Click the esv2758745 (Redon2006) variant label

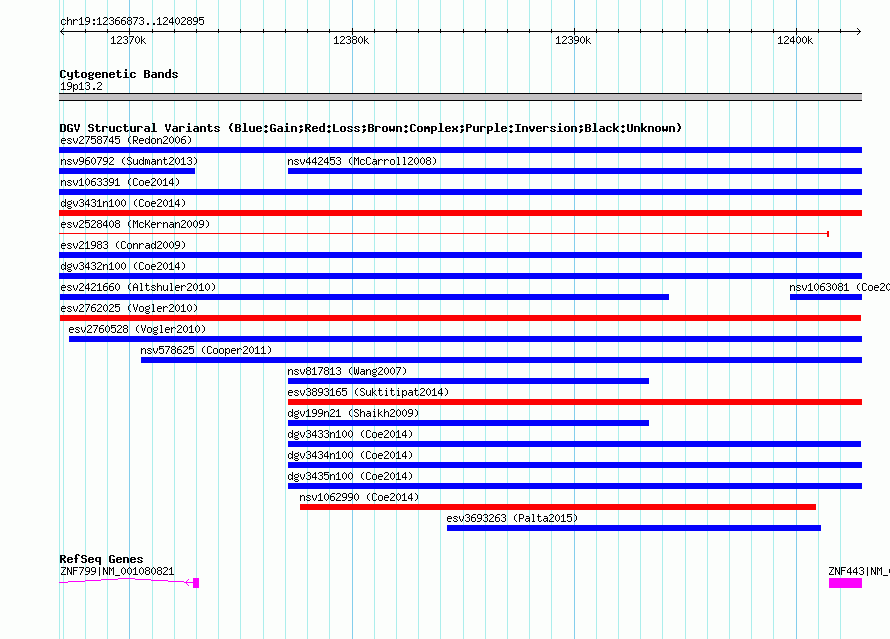126,140
